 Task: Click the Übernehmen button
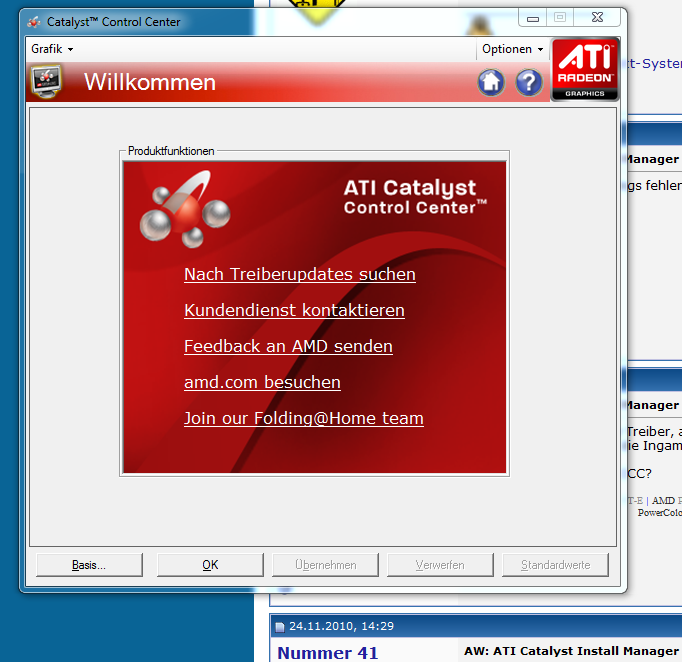325,565
